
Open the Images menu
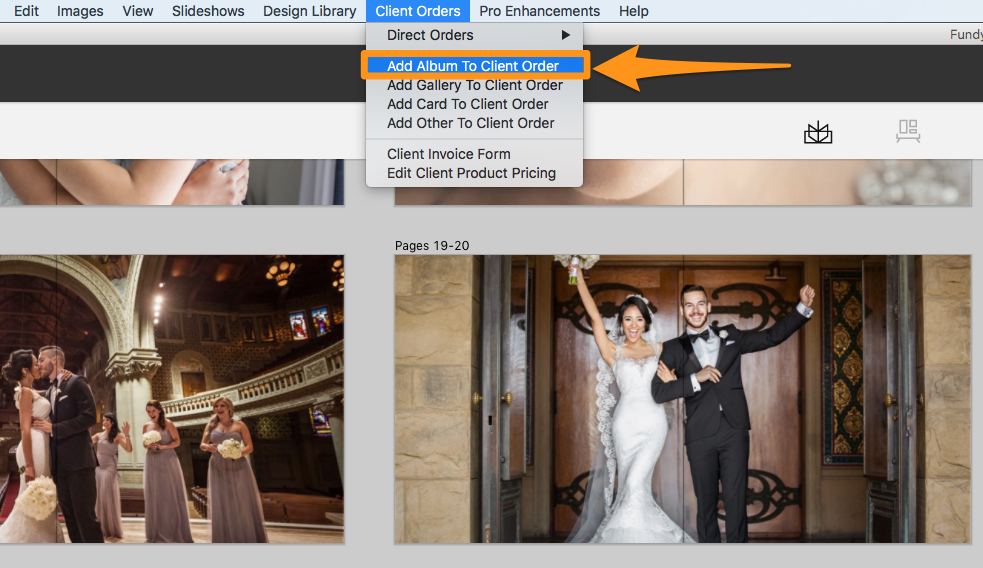click(x=80, y=11)
